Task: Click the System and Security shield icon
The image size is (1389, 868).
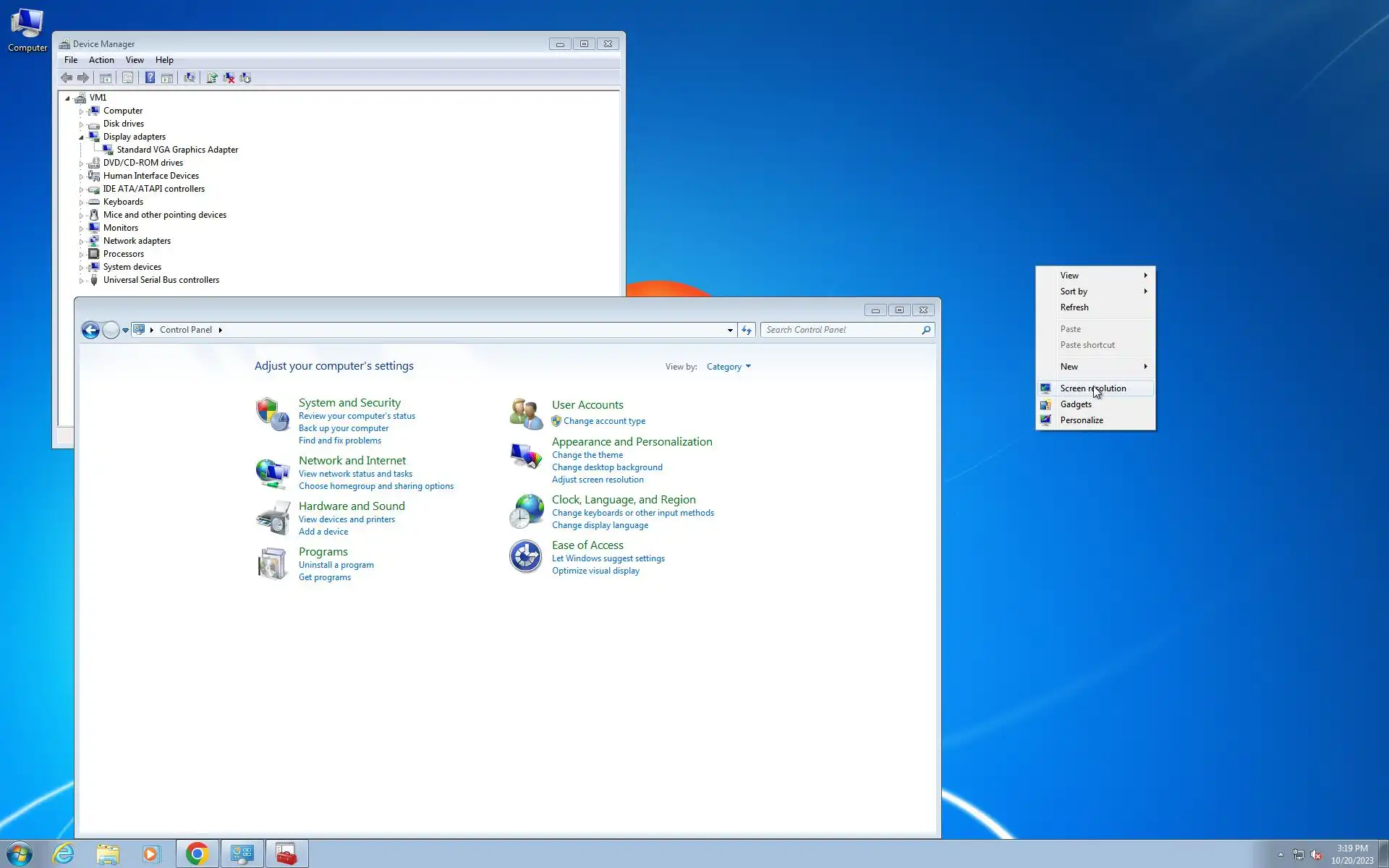Action: coord(272,414)
